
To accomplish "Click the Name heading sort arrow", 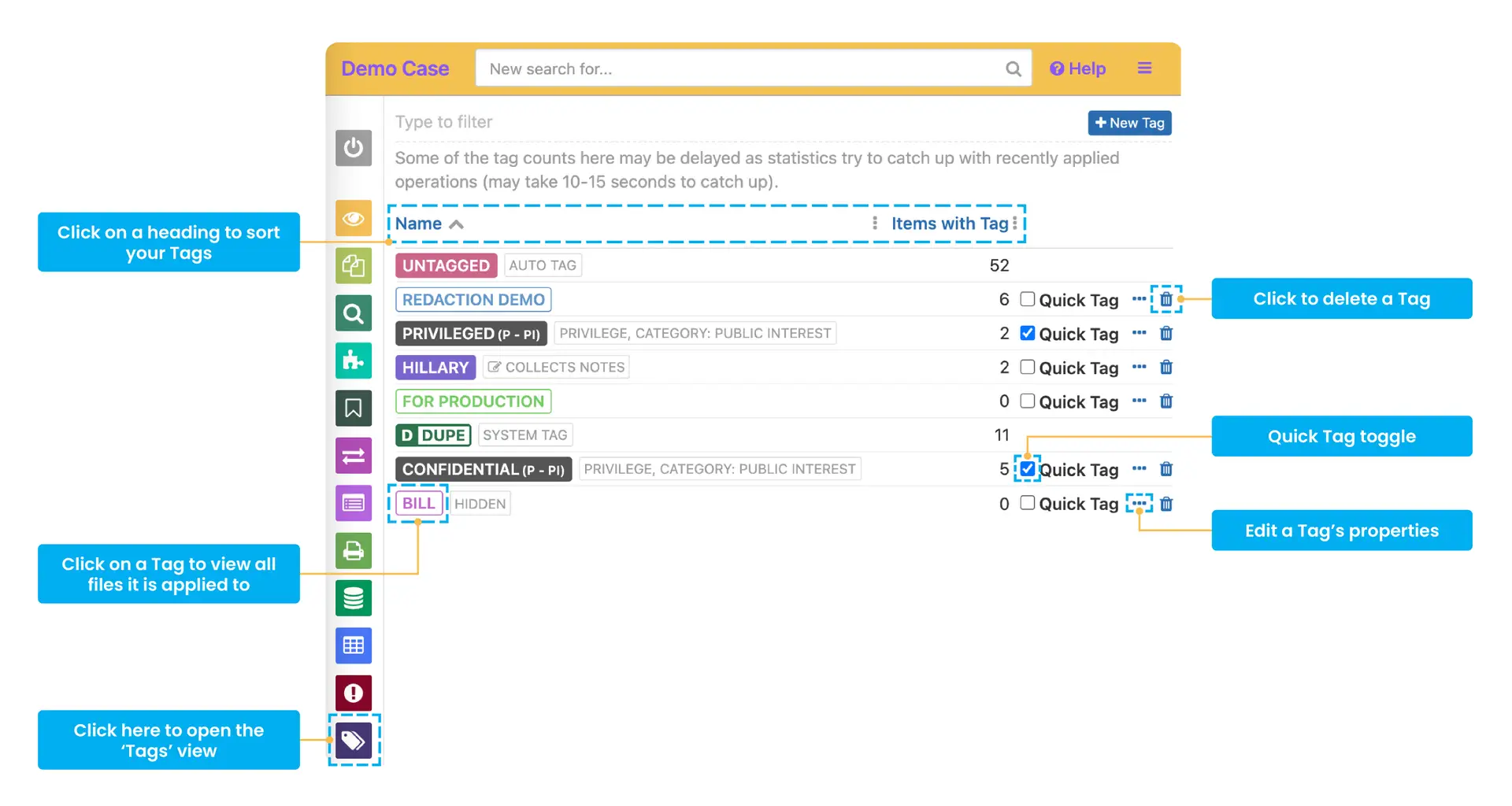I will (x=457, y=224).
